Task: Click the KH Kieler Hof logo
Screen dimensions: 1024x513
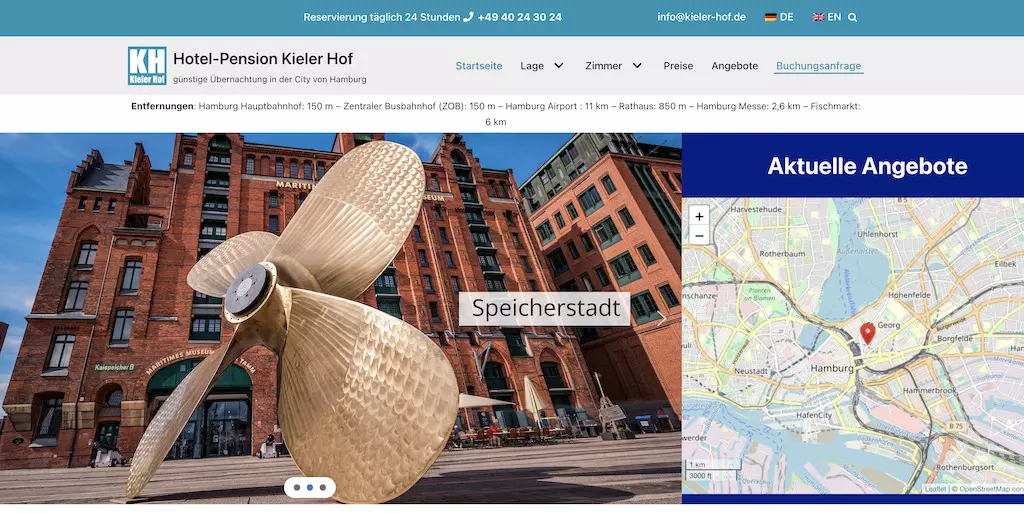Action: point(147,65)
